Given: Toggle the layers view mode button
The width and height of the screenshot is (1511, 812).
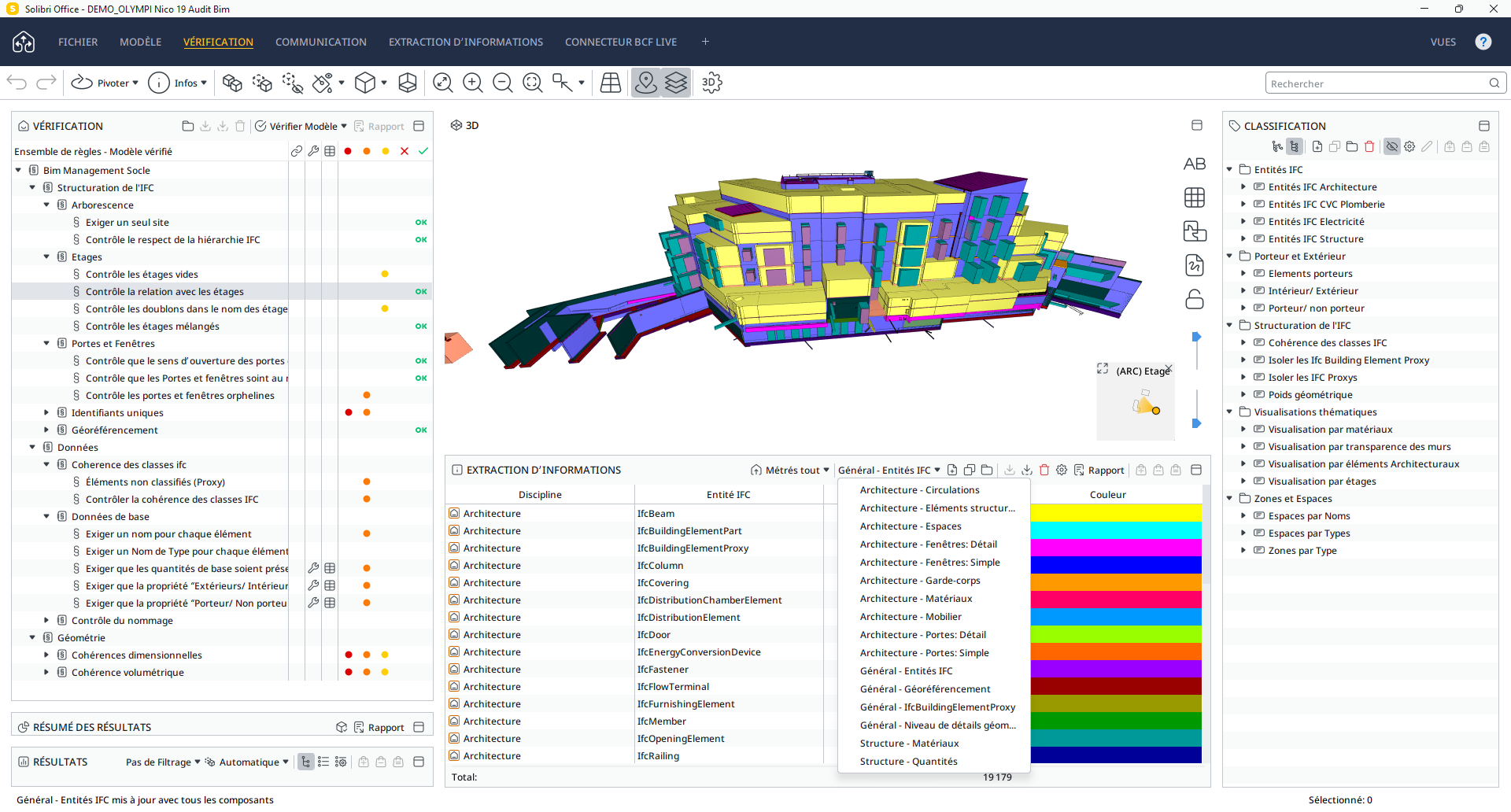Looking at the screenshot, I should pyautogui.click(x=675, y=83).
